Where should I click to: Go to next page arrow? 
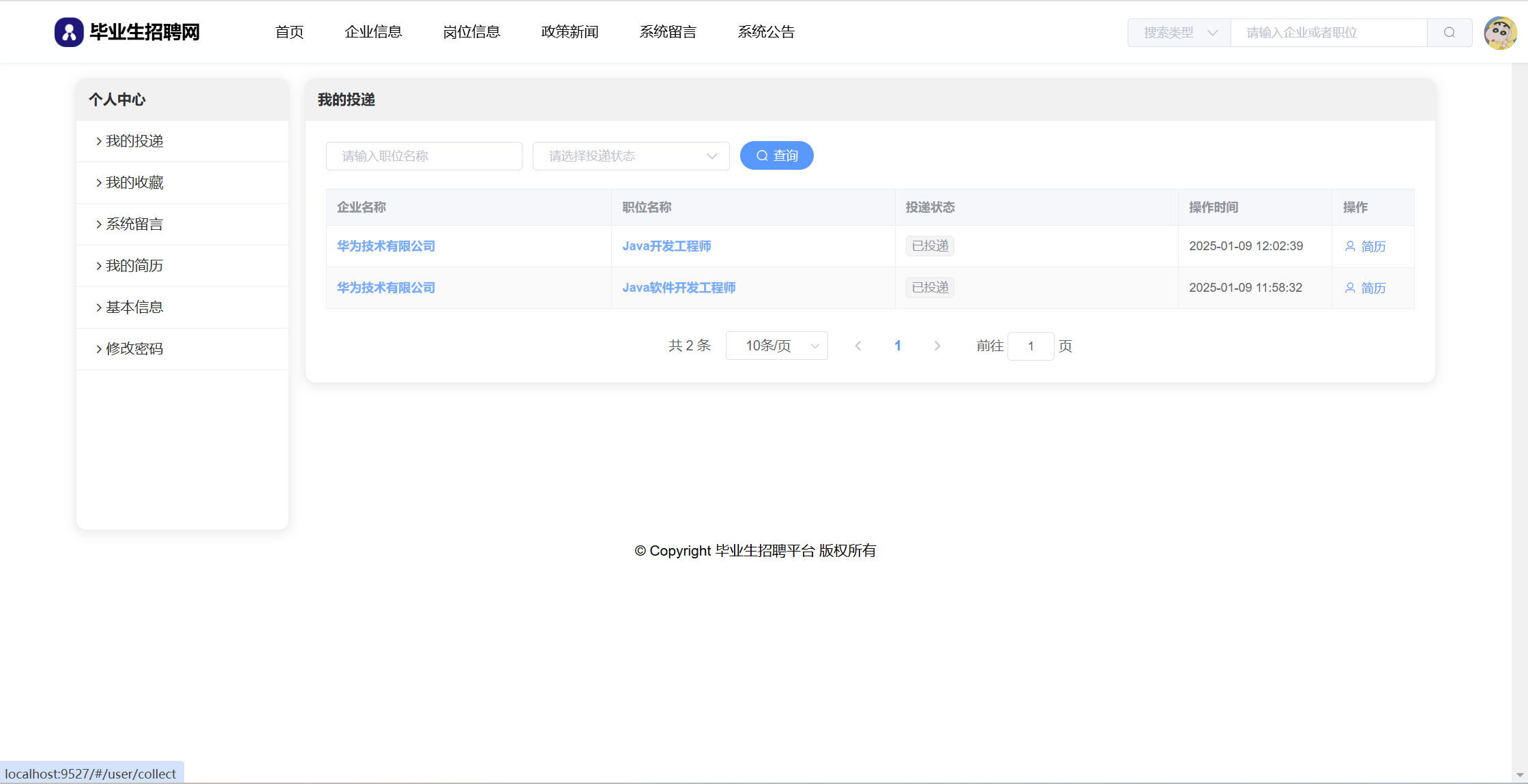[937, 346]
